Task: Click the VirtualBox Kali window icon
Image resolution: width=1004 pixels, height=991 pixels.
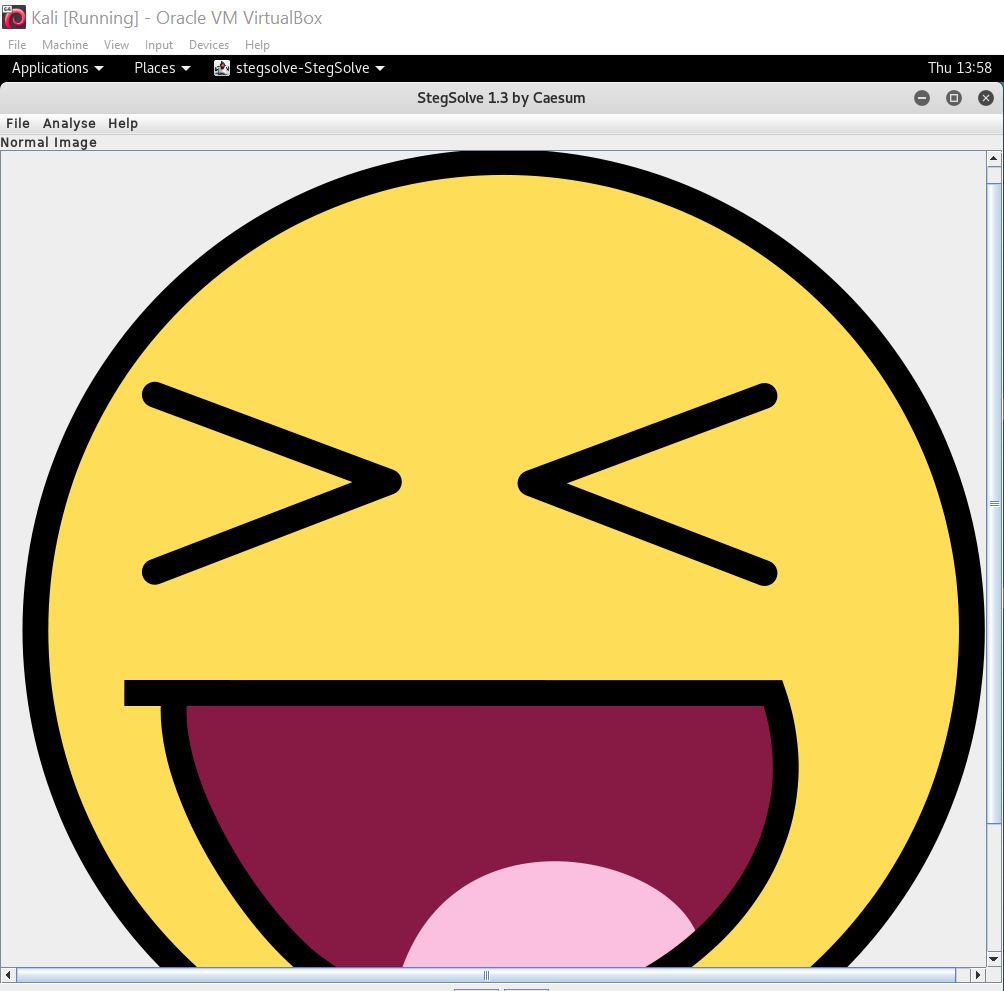Action: 14,17
